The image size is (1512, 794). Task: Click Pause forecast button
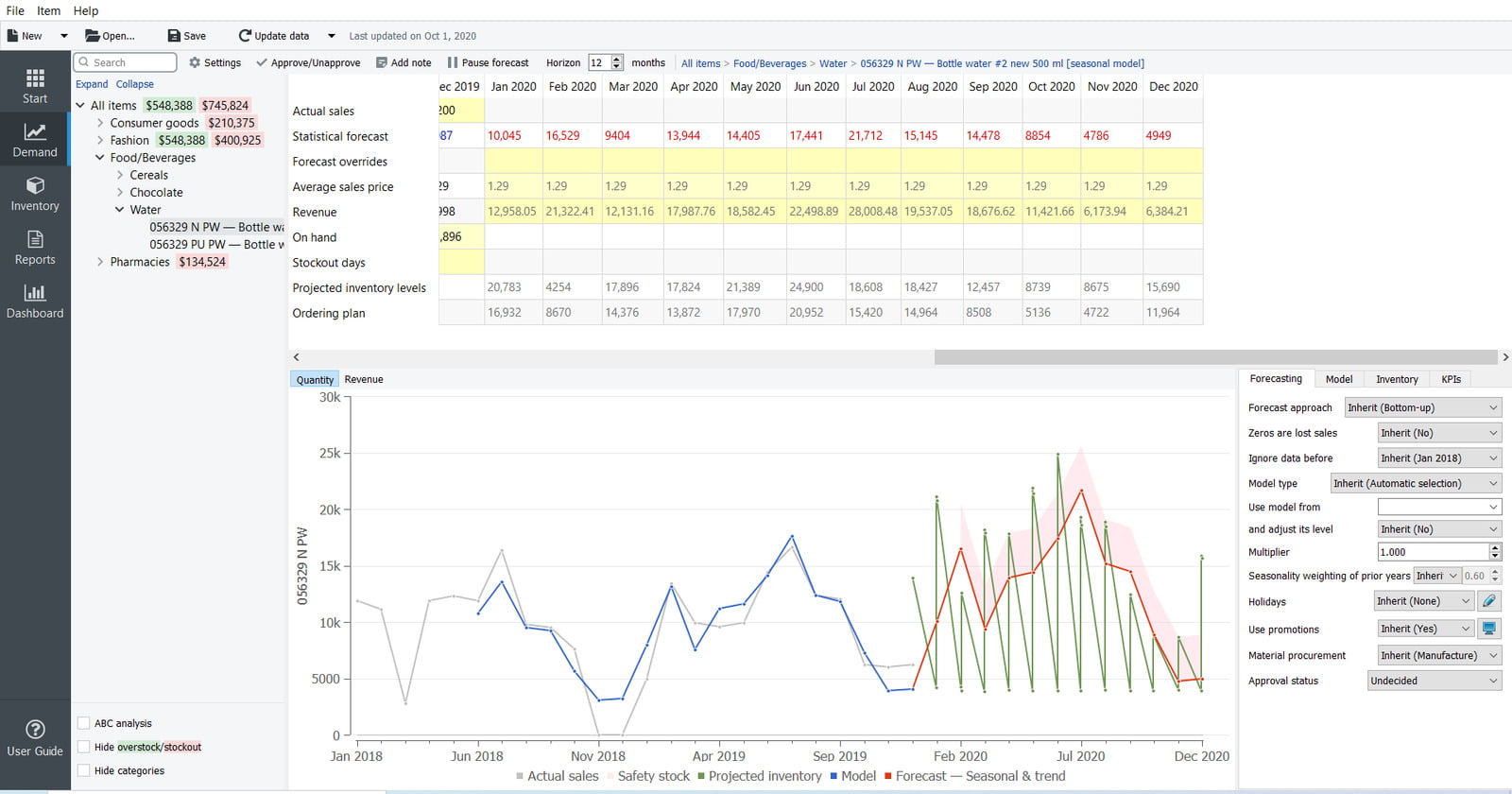(x=489, y=62)
